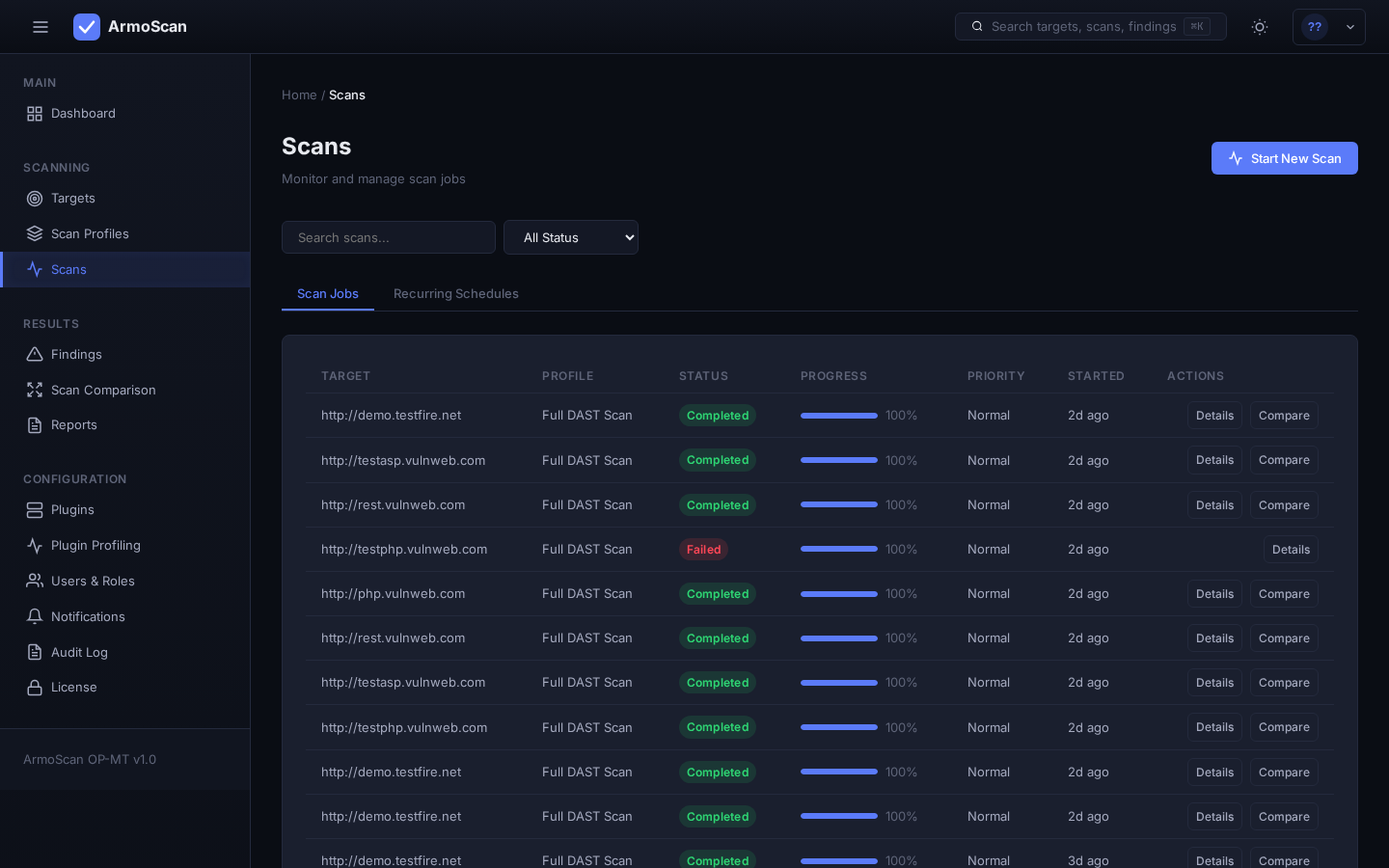1389x868 pixels.
Task: Click the Targets bullseye icon
Action: coord(35,199)
